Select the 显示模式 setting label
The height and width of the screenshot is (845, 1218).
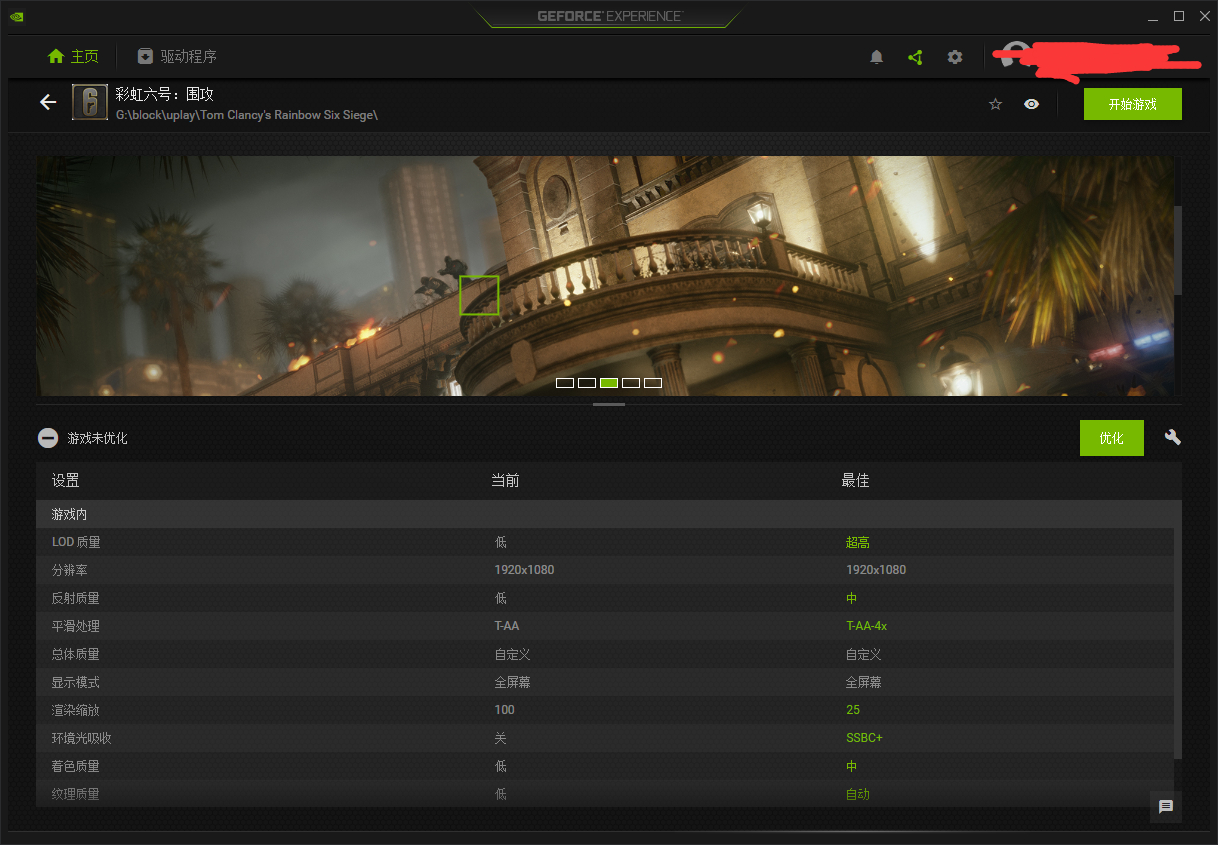coord(76,682)
